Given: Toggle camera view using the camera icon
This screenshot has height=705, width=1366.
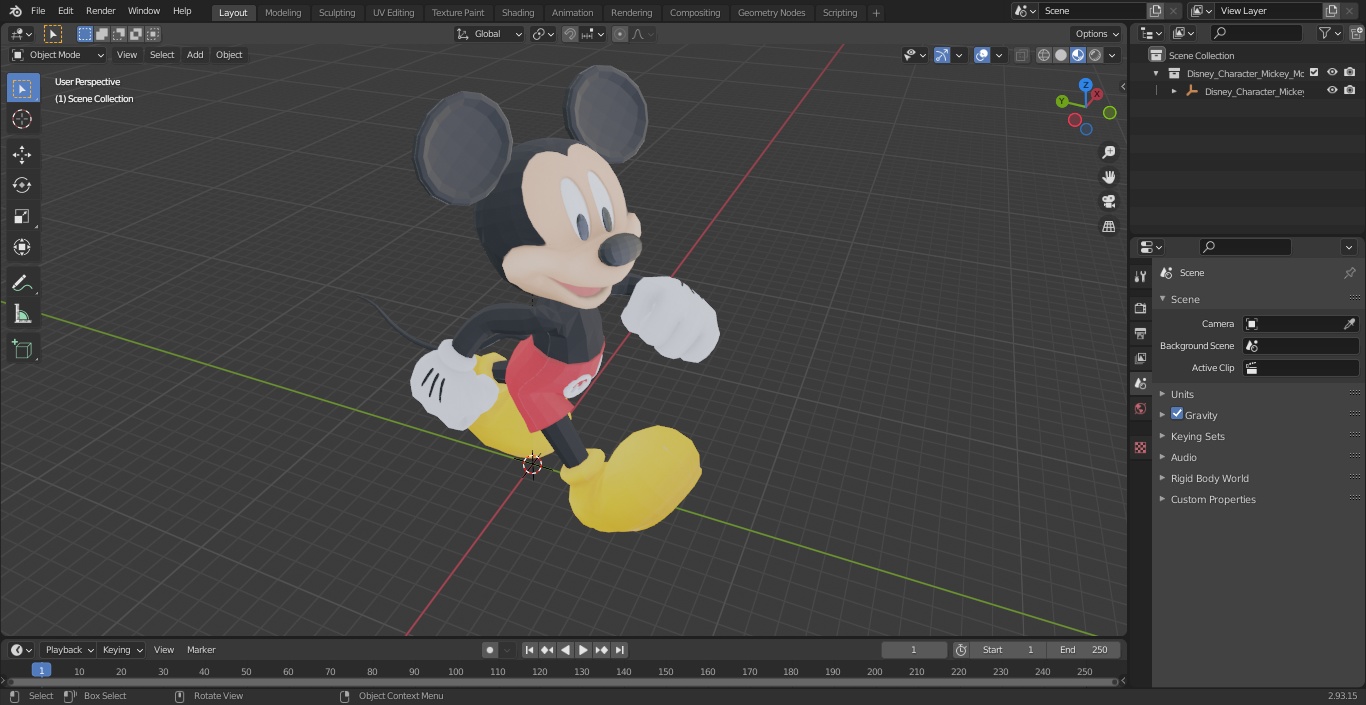Looking at the screenshot, I should point(1108,202).
